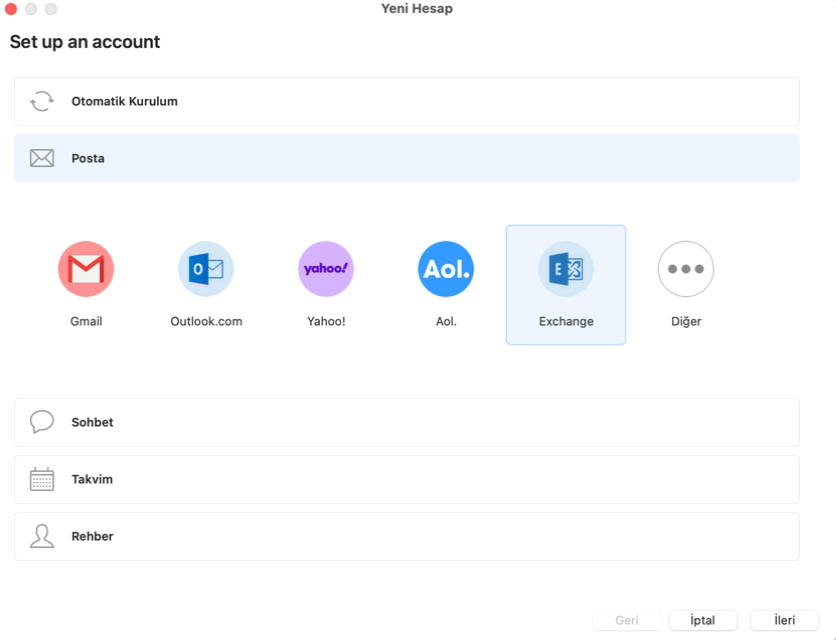Expand the Sohbet account section
The width and height of the screenshot is (836, 640).
pyautogui.click(x=407, y=422)
